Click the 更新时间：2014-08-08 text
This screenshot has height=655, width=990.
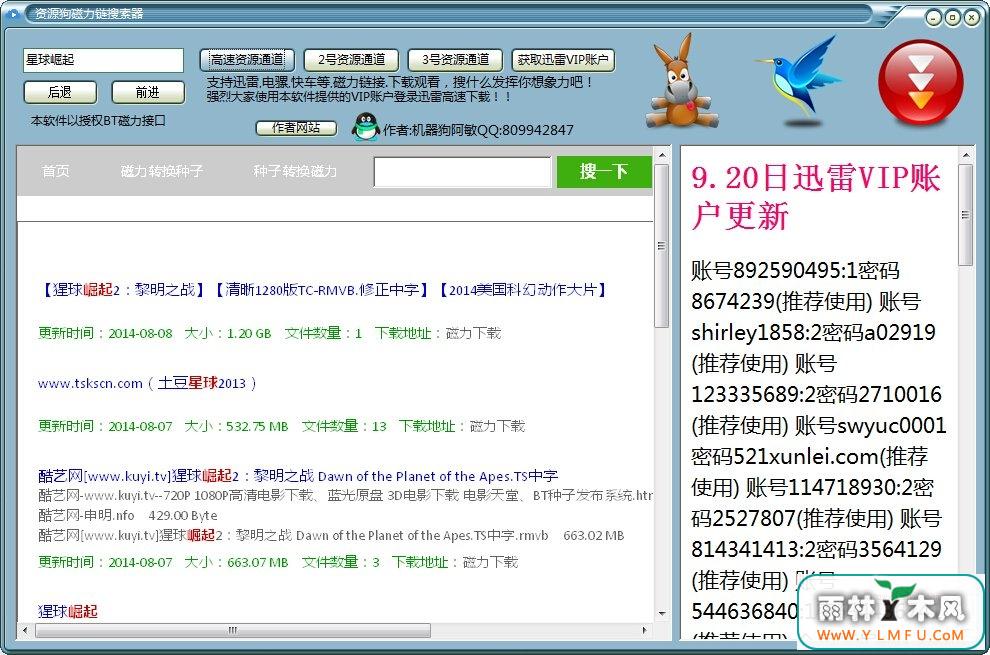pyautogui.click(x=105, y=333)
